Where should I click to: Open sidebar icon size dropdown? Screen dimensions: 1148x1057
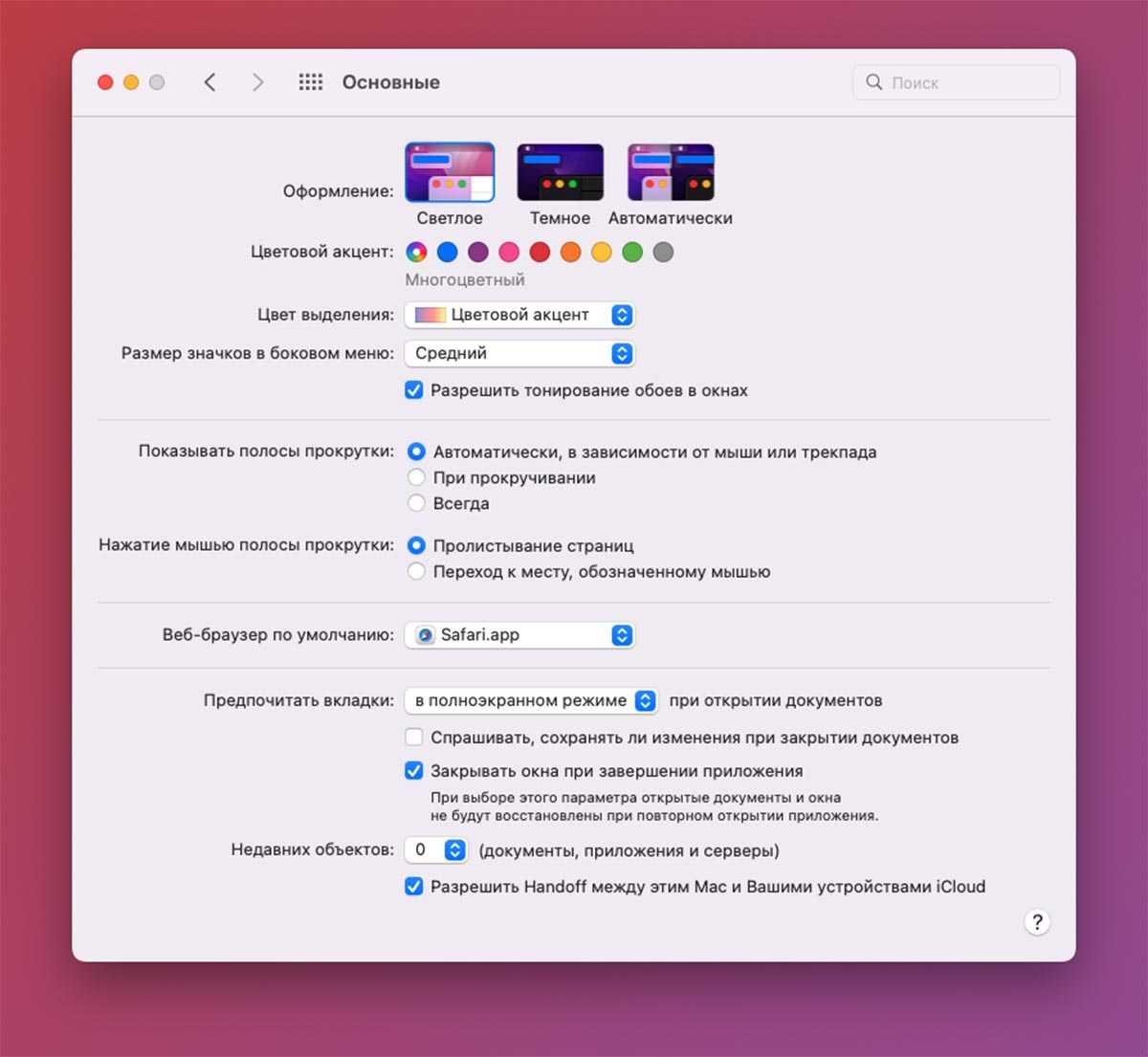(519, 353)
